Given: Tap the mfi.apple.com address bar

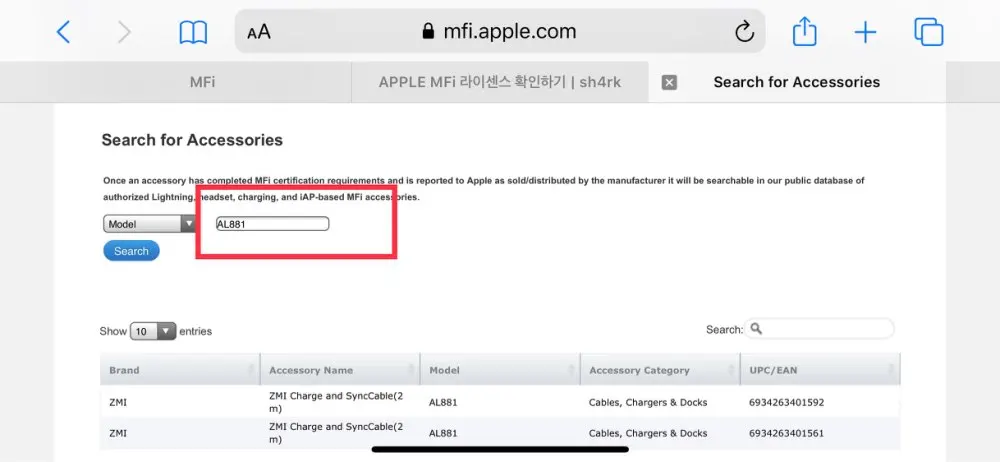Looking at the screenshot, I should pyautogui.click(x=500, y=31).
